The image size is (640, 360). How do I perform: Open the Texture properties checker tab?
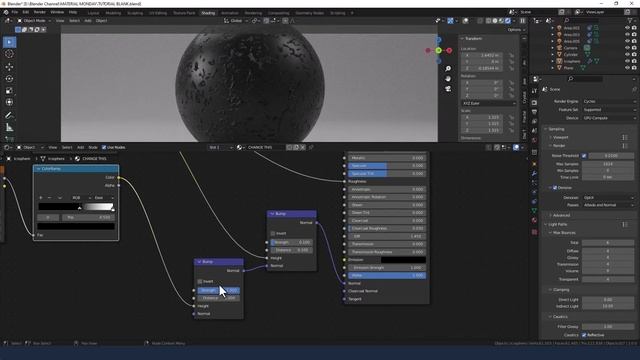pos(534,232)
